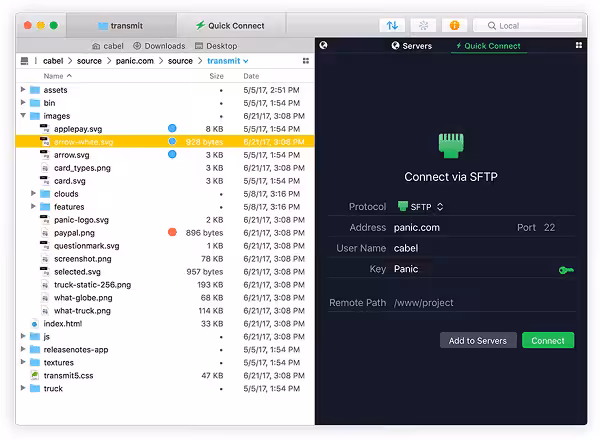
Task: Click the large green SFTP port icon
Action: [451, 146]
